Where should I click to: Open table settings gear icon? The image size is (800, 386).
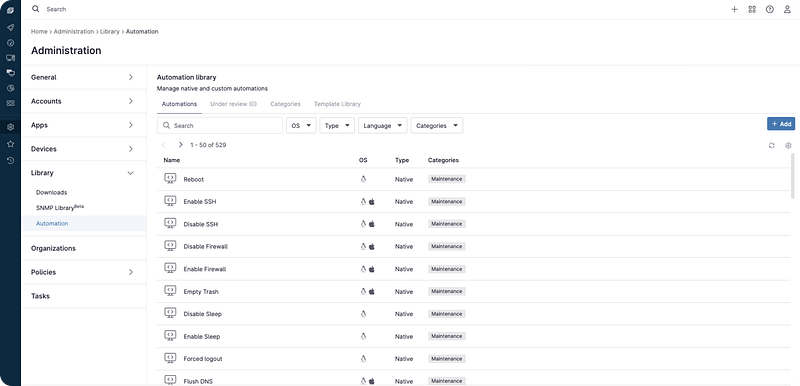(788, 145)
